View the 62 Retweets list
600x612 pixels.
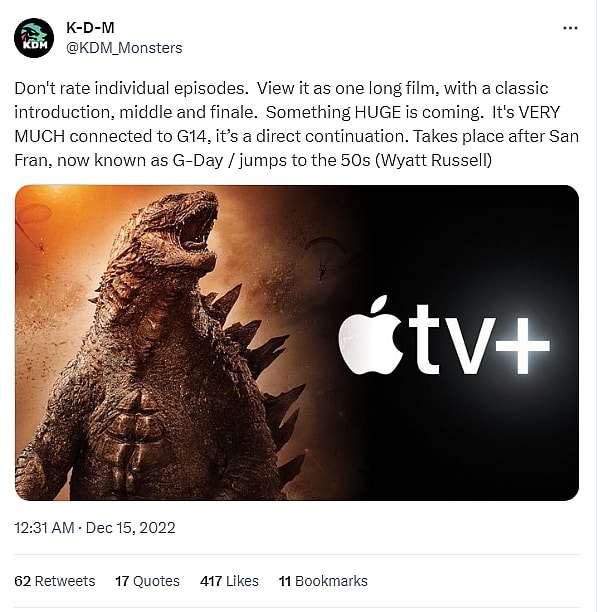click(x=55, y=581)
